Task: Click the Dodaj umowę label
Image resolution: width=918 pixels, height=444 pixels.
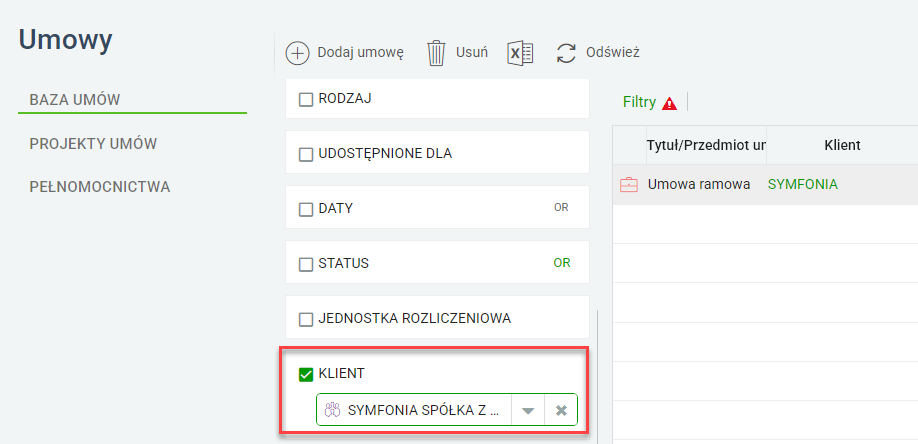Action: pos(361,53)
